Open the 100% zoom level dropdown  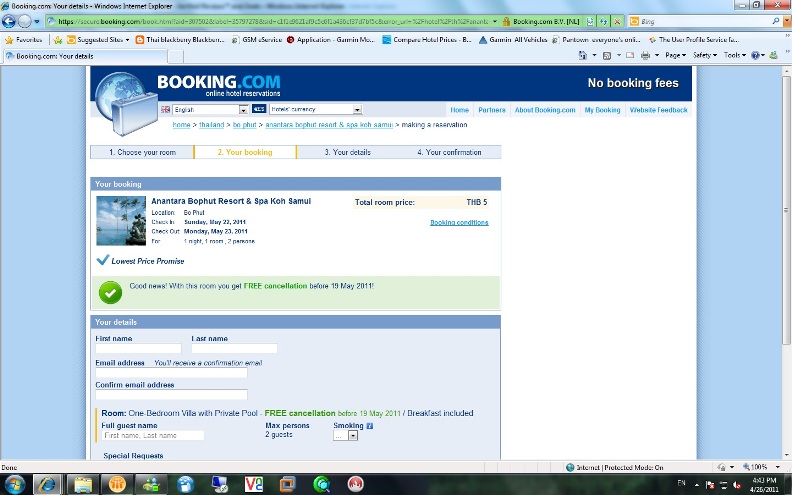pos(778,467)
